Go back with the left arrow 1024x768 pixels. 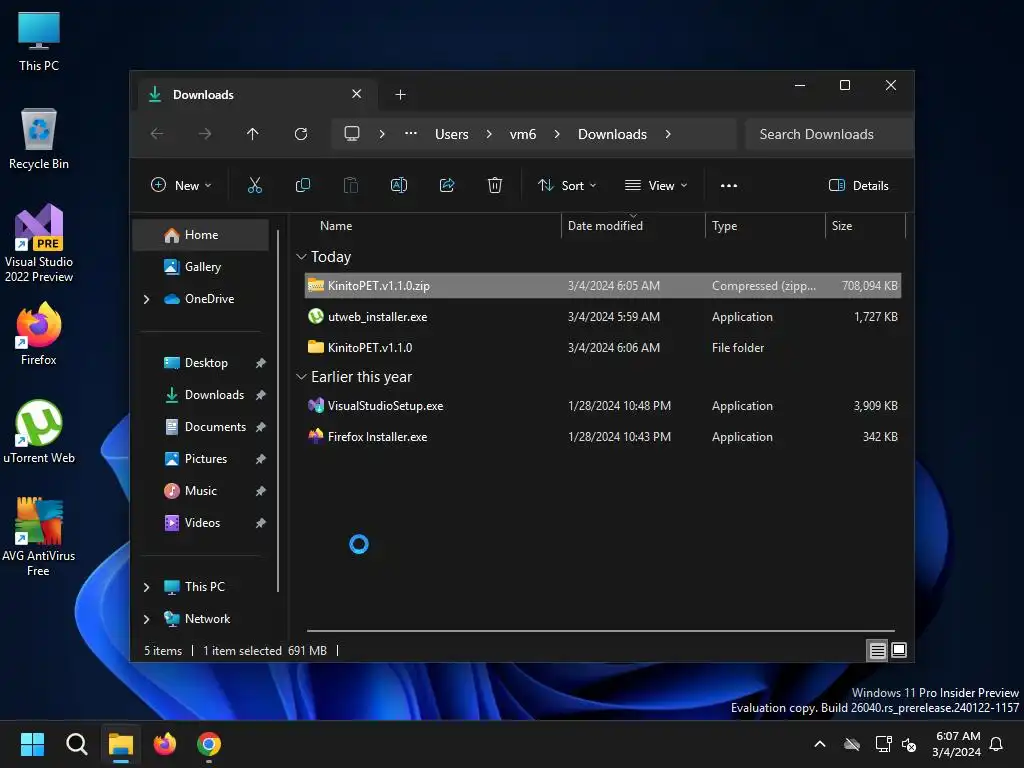pyautogui.click(x=157, y=134)
